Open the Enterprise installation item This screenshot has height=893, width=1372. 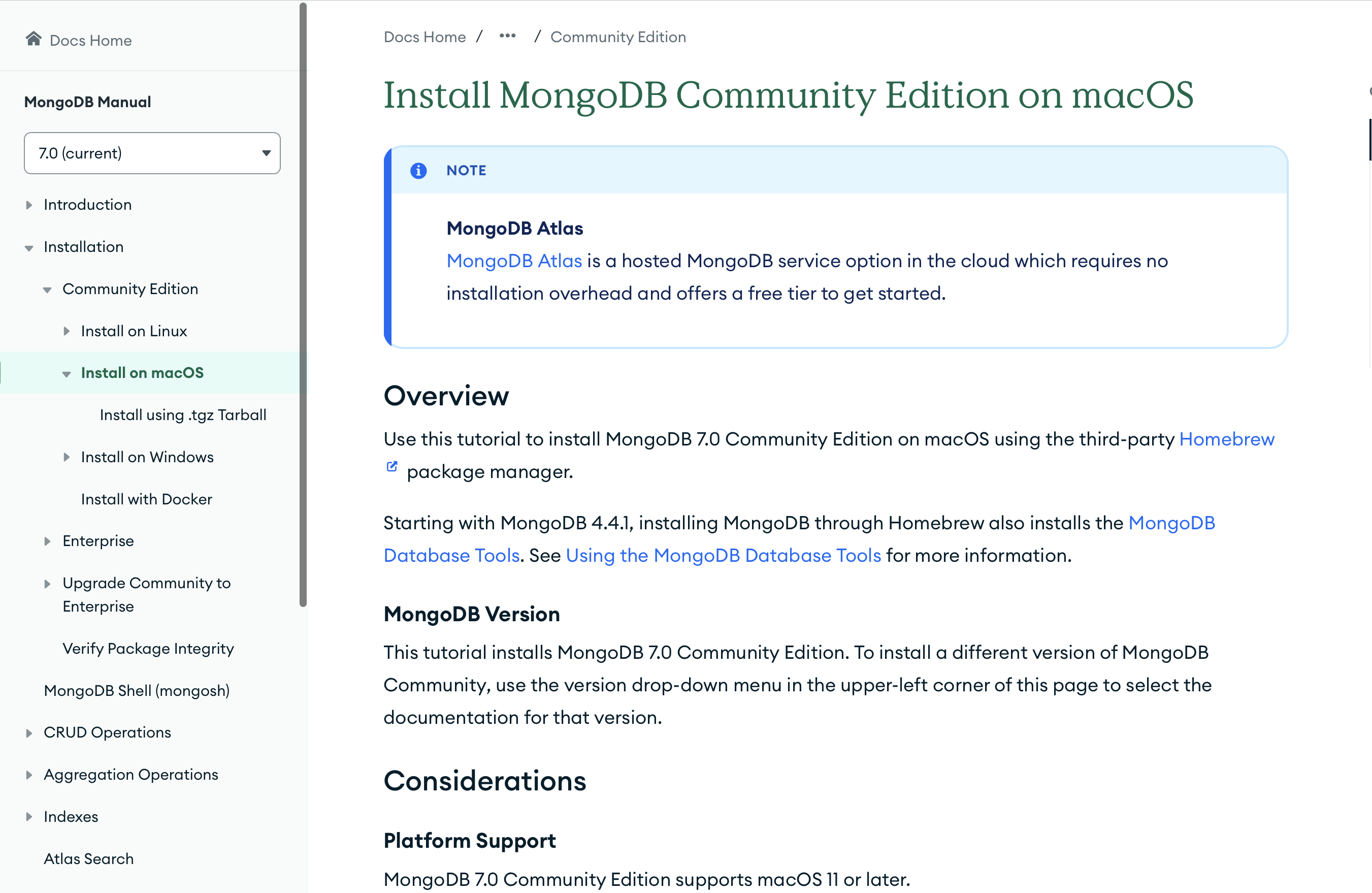click(98, 541)
